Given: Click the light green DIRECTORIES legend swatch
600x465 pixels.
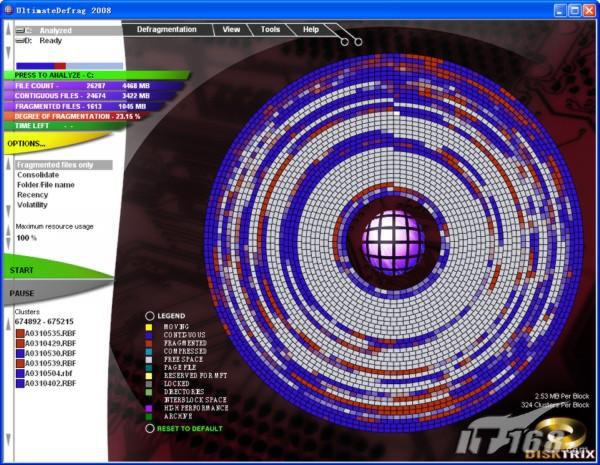Looking at the screenshot, I should (x=148, y=392).
